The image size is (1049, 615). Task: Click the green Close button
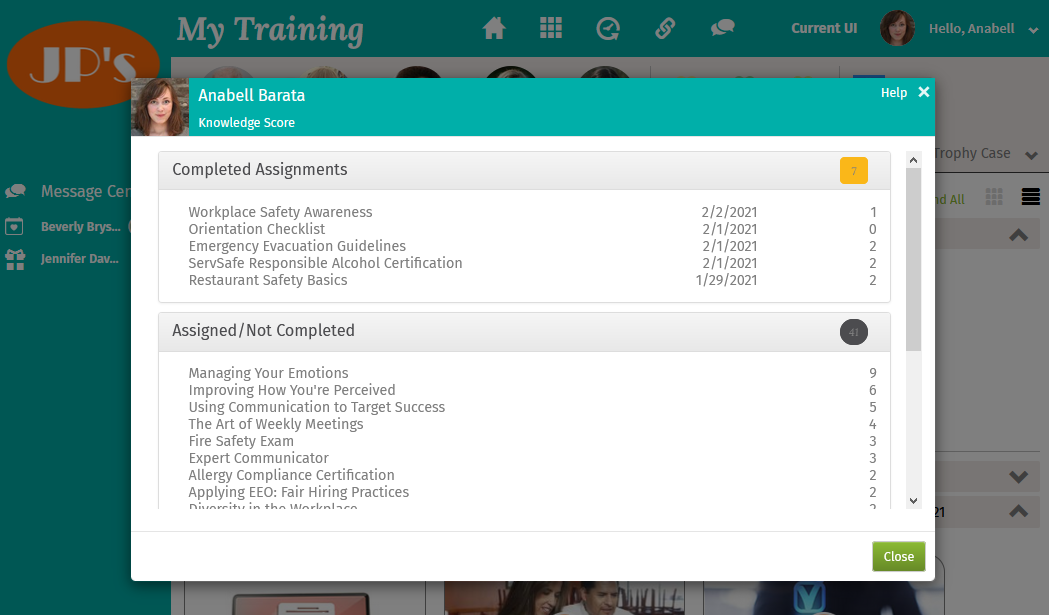tap(898, 556)
